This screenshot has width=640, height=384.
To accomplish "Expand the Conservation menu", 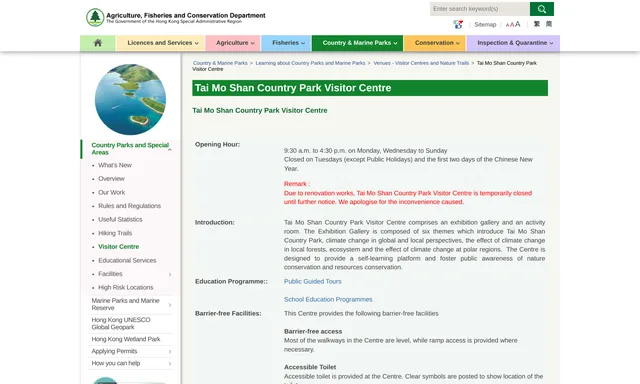I will (435, 43).
